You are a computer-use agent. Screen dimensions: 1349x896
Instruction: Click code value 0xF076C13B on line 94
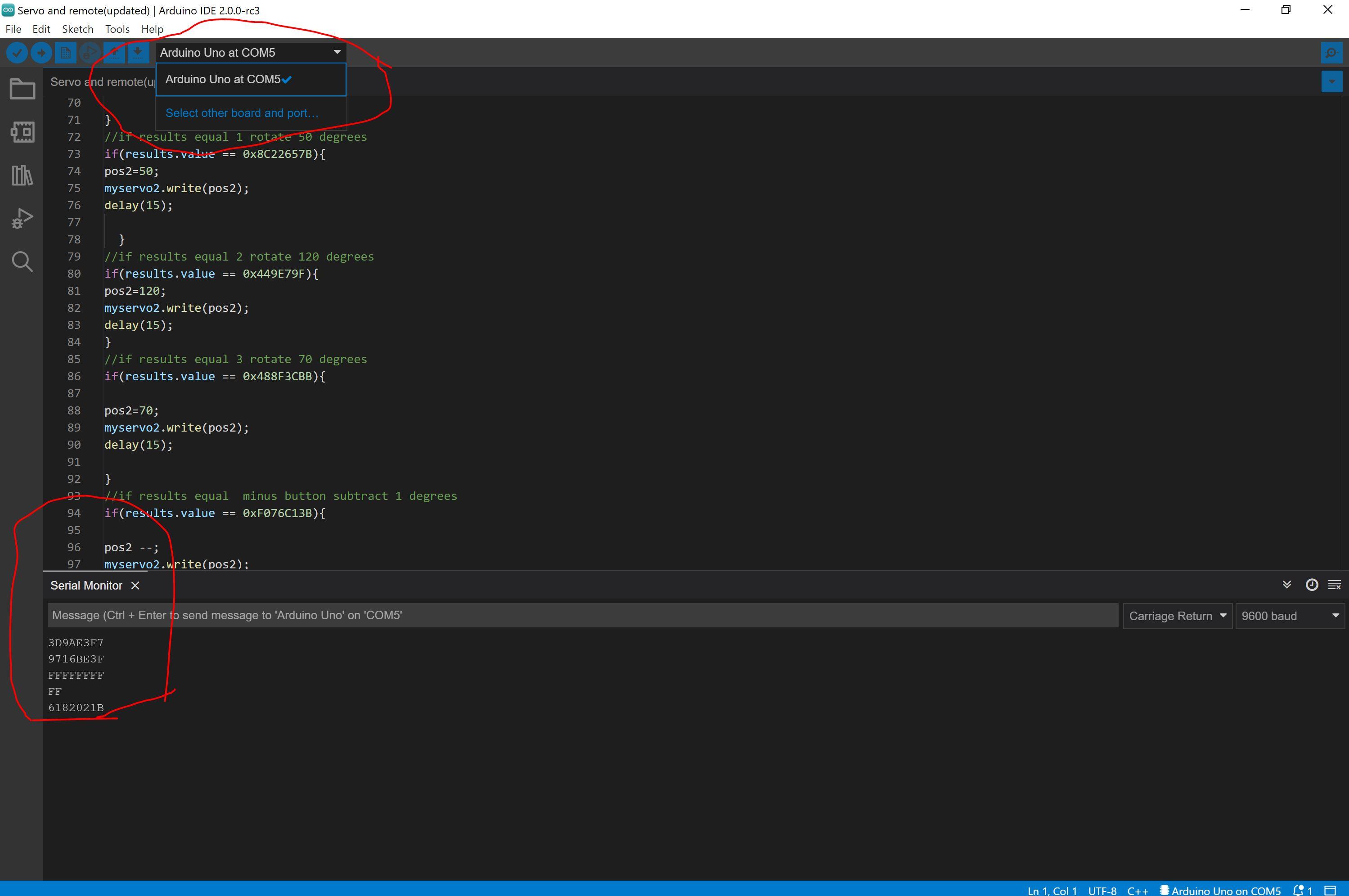(277, 513)
